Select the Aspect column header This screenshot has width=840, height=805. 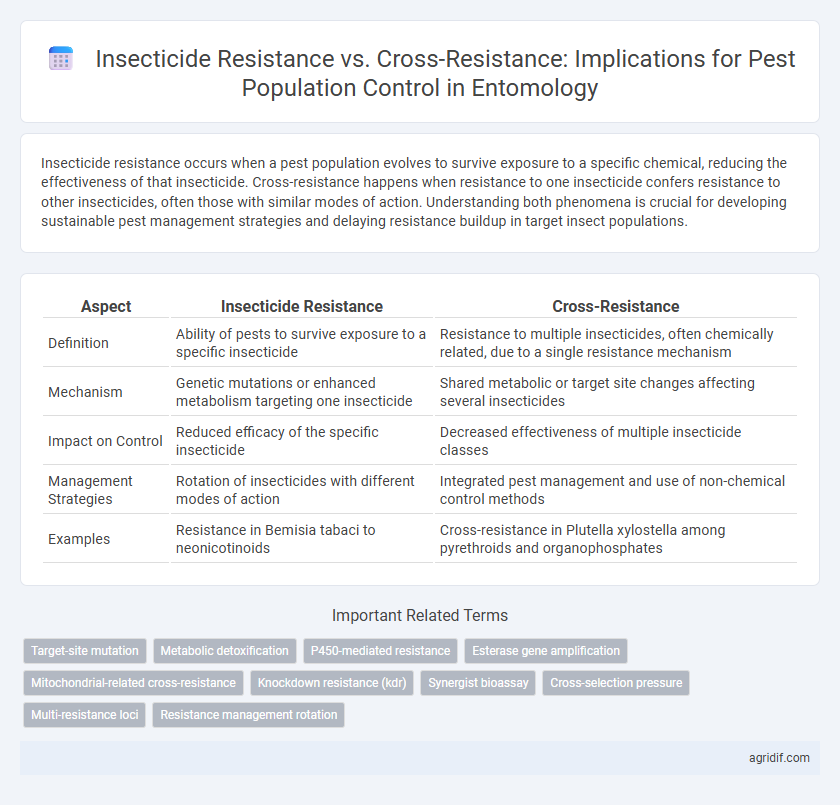106,306
